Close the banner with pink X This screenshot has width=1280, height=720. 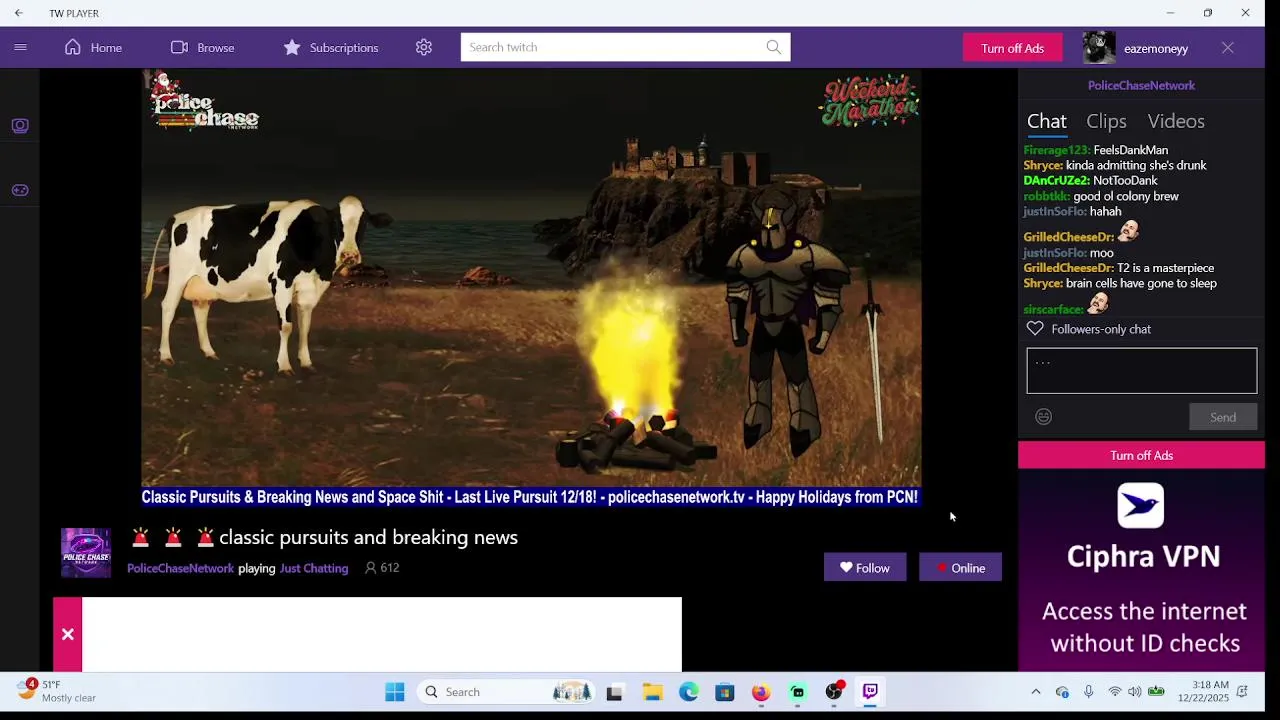pos(67,634)
